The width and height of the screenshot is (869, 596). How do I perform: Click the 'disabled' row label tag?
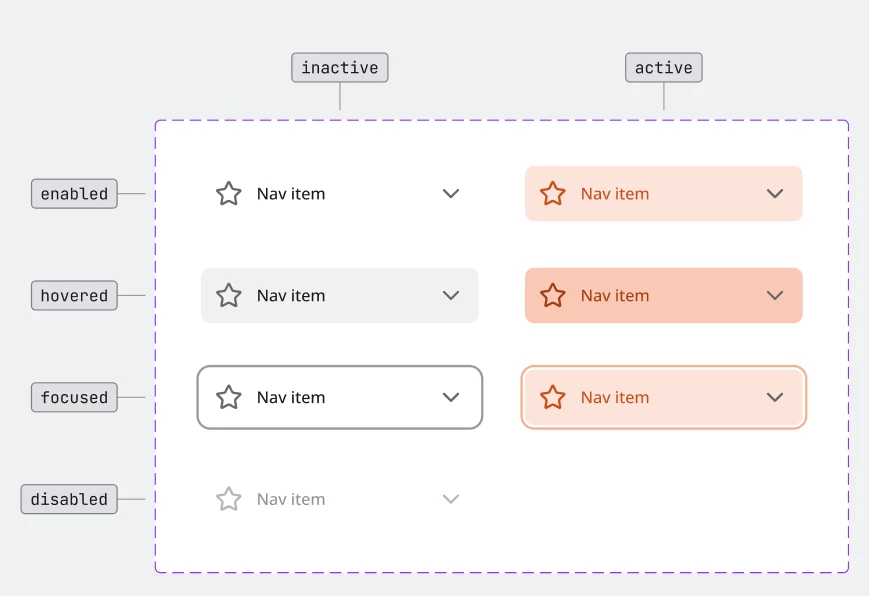pyautogui.click(x=69, y=500)
